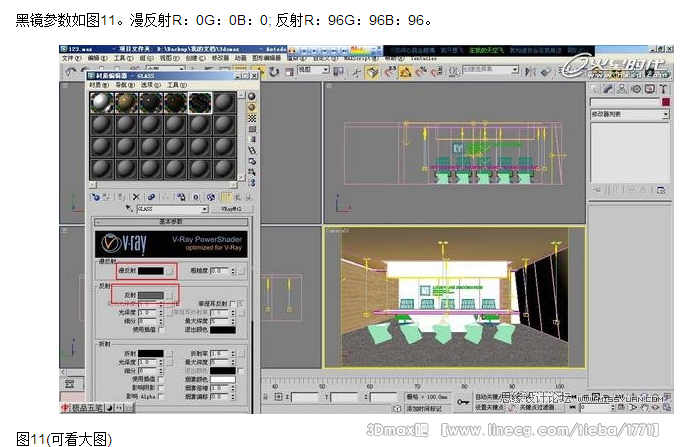Open the GLASS material name dropdown
Viewport: 688px width, 447px height.
coord(204,209)
